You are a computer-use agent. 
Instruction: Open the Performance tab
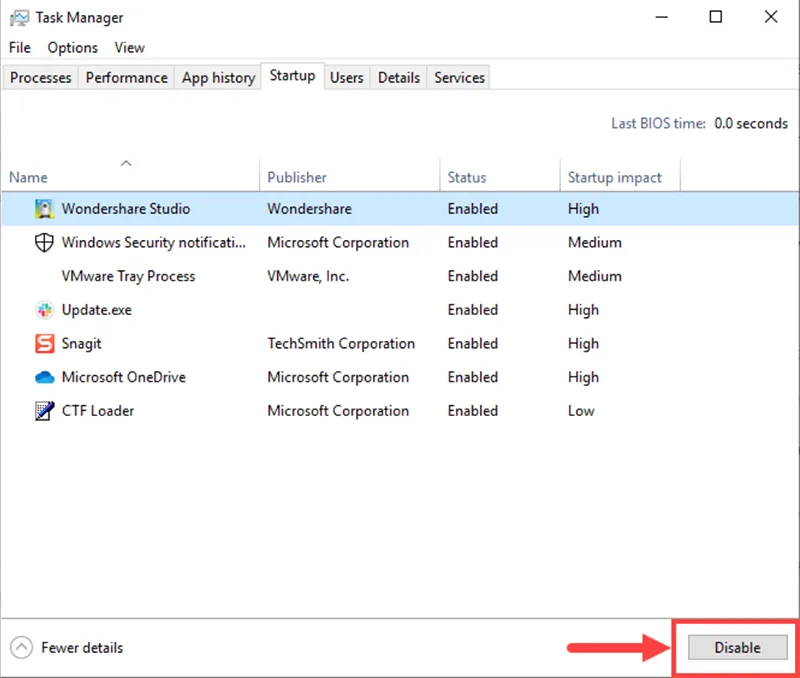click(x=126, y=77)
